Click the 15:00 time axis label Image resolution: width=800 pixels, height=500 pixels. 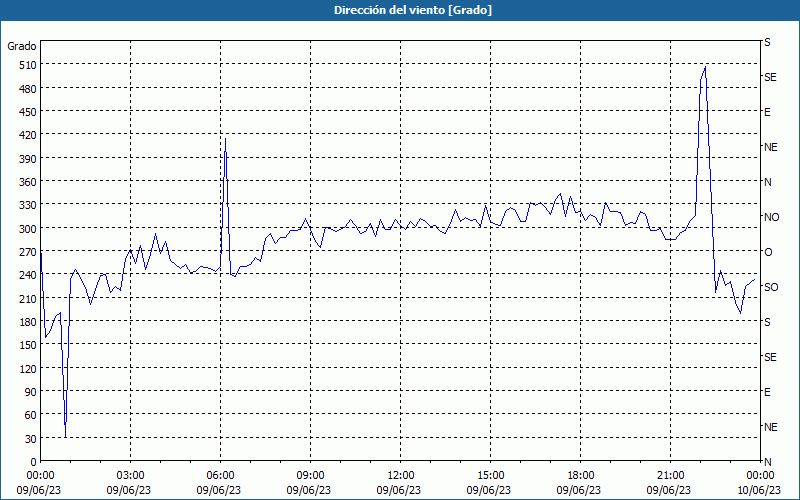490,476
